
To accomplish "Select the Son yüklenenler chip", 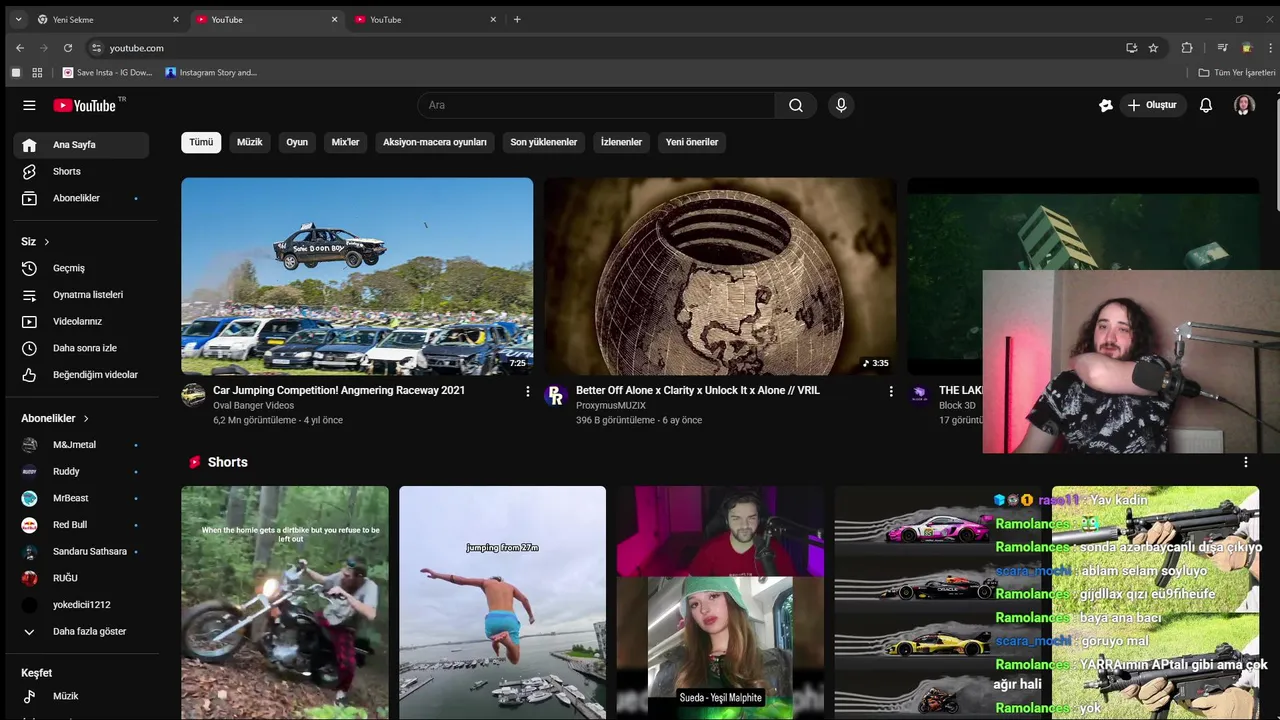I will (x=544, y=142).
